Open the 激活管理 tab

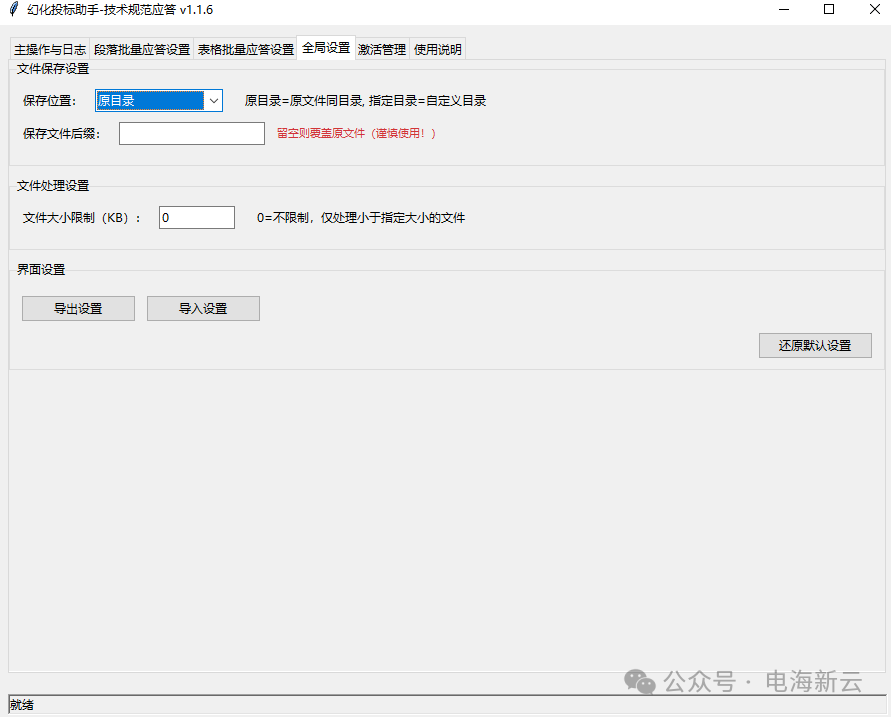(382, 50)
